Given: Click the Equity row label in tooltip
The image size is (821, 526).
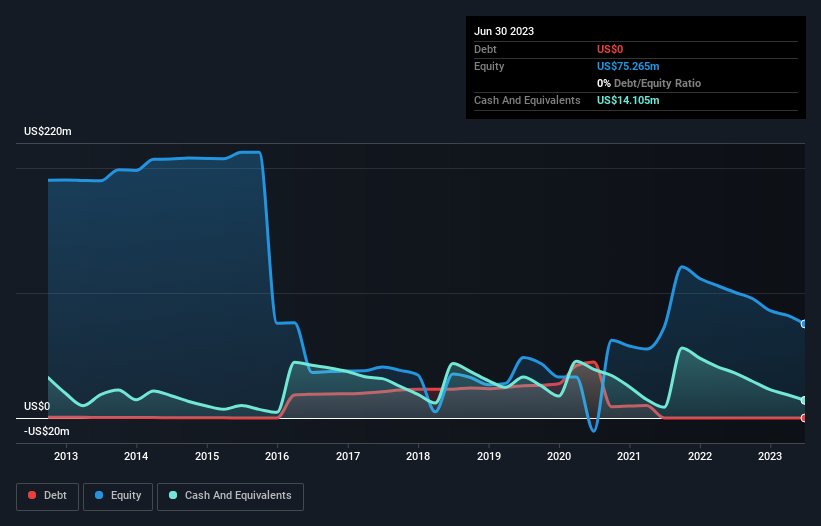Looking at the screenshot, I should pos(489,66).
